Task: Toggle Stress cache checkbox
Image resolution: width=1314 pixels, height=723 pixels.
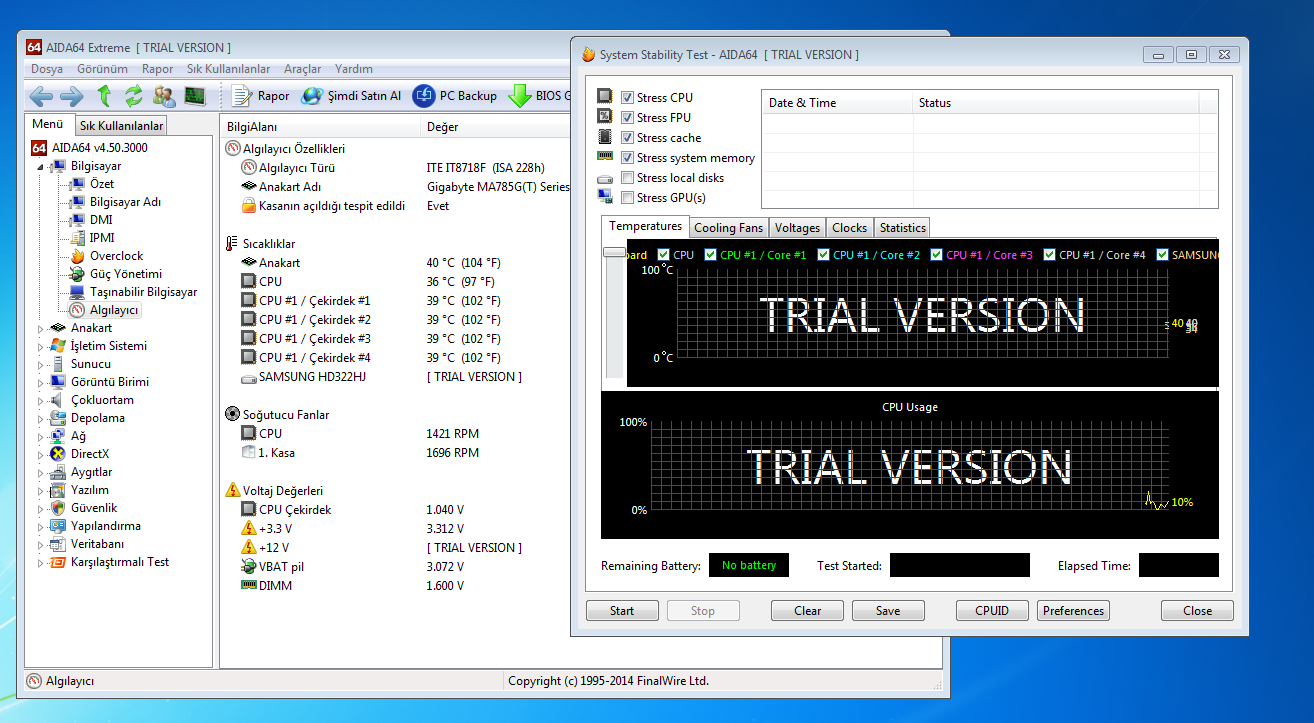Action: click(627, 138)
